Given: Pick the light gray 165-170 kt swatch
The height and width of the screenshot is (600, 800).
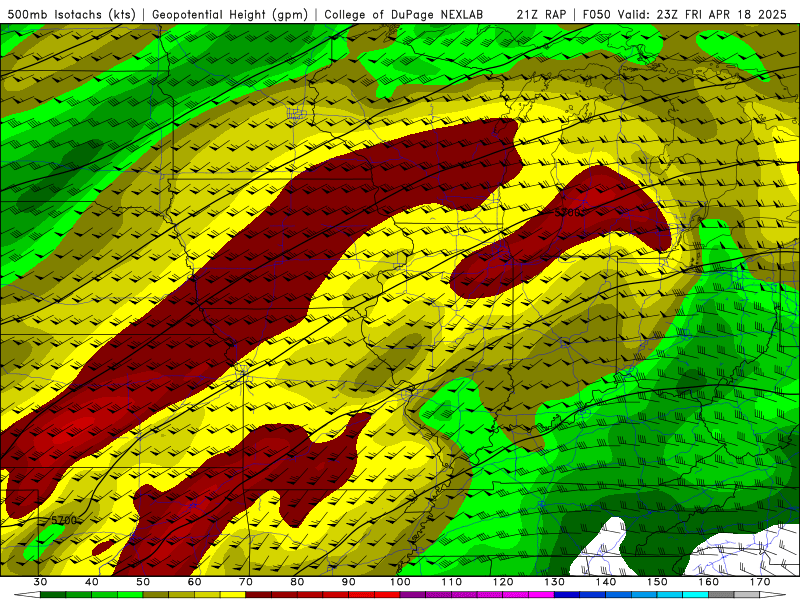Looking at the screenshot, I should (747, 595).
